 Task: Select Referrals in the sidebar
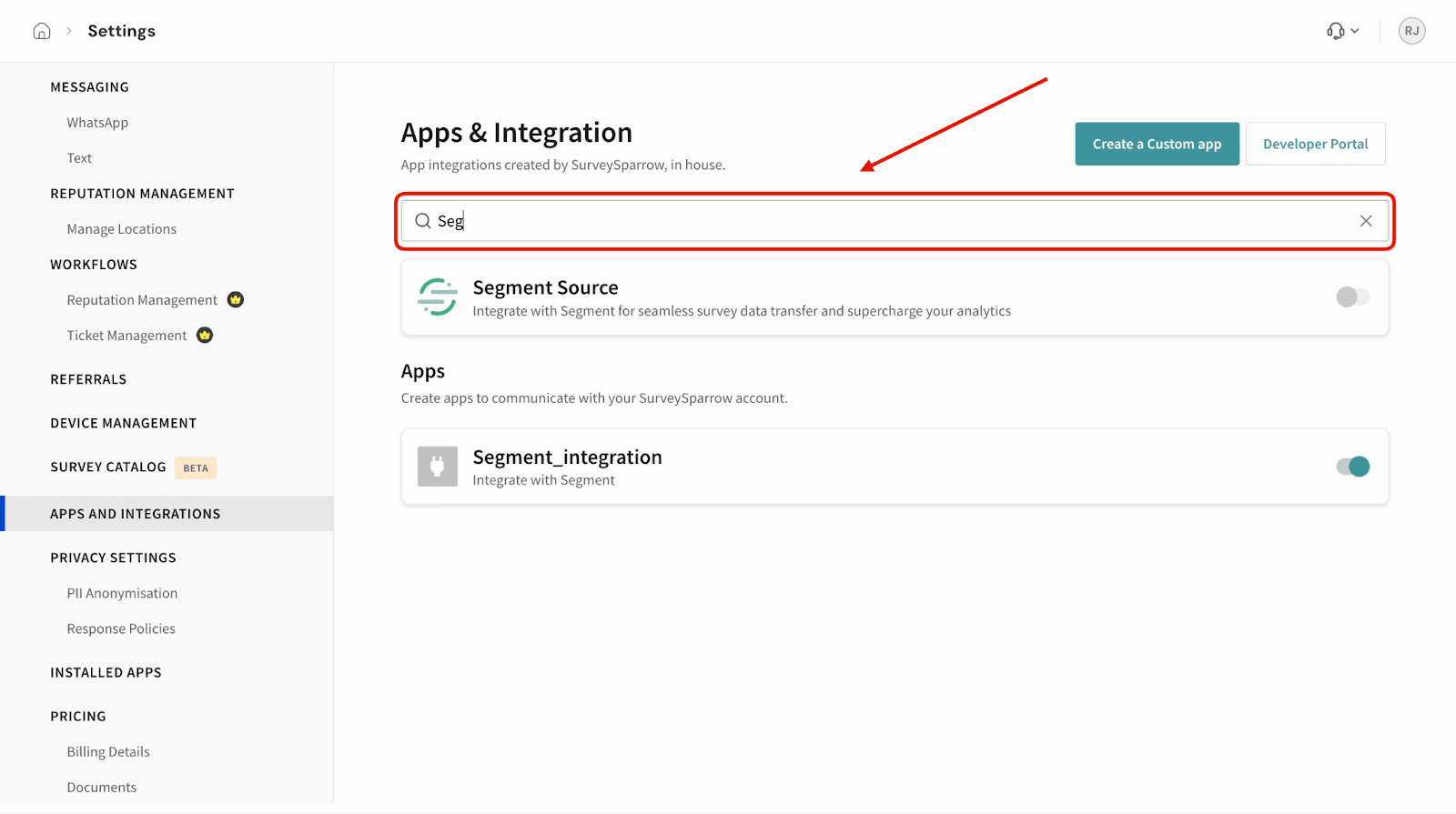coord(88,379)
